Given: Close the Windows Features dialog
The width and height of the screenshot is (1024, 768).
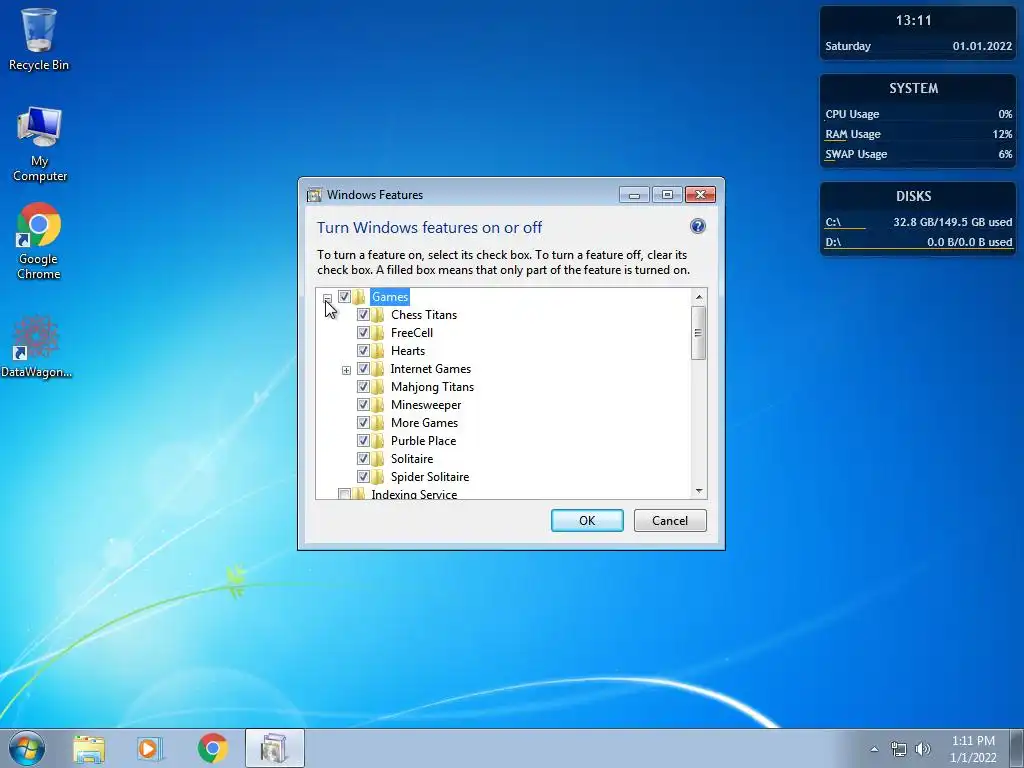Looking at the screenshot, I should (700, 195).
